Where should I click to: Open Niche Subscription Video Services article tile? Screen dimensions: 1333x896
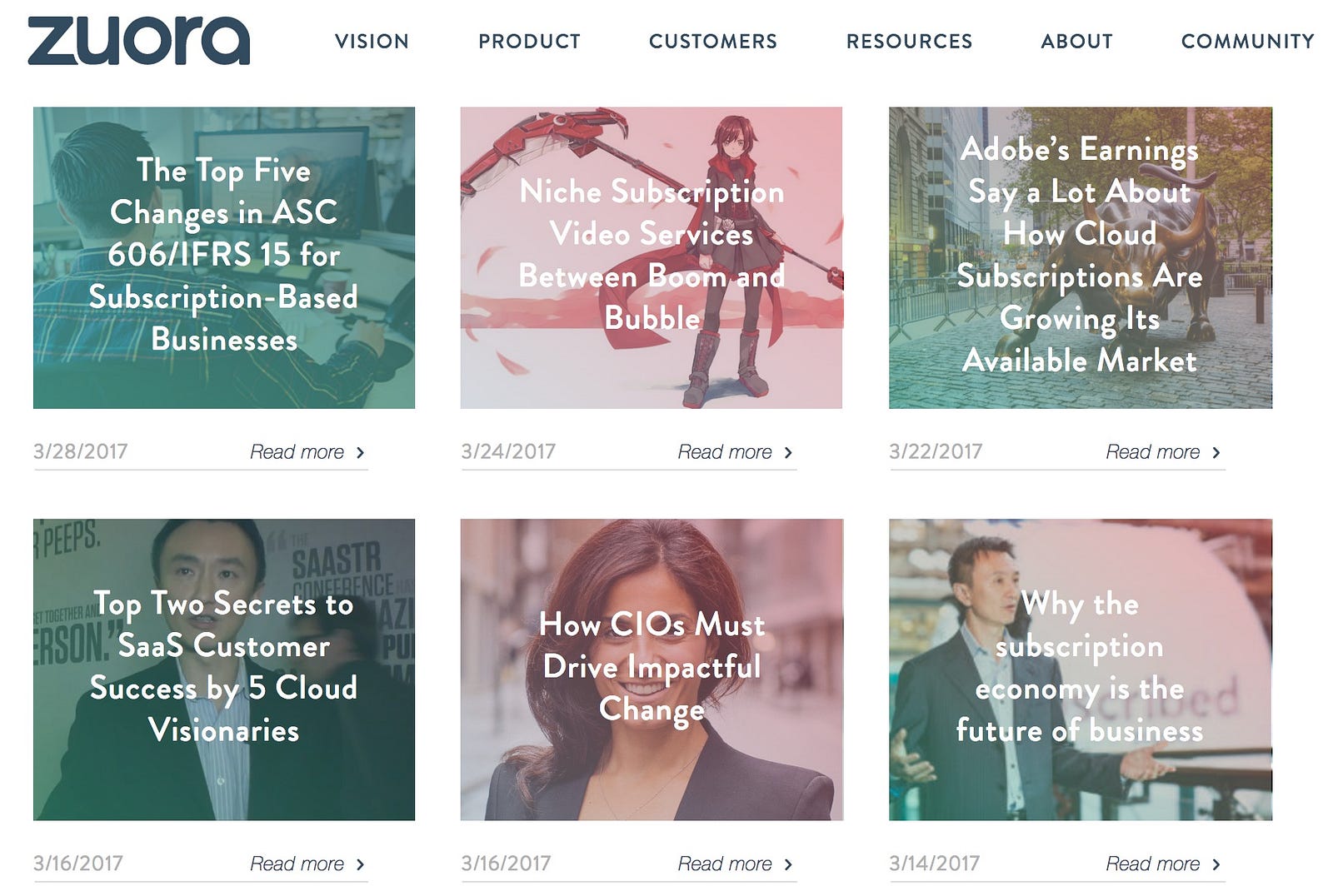click(x=652, y=257)
